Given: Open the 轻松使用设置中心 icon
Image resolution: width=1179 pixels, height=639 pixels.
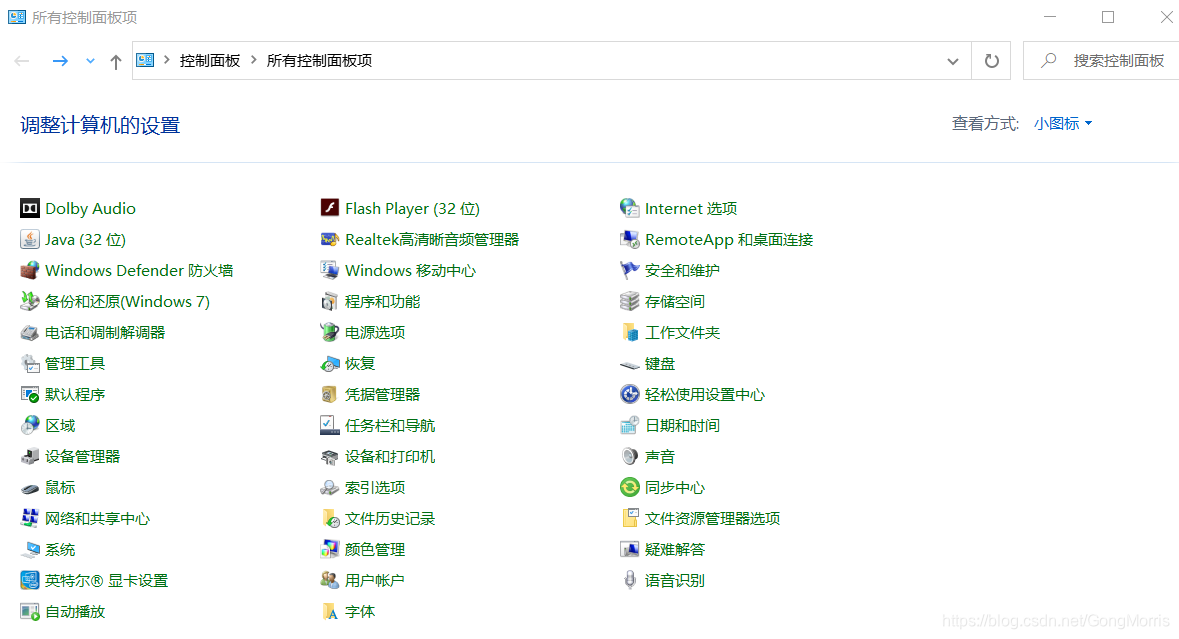Looking at the screenshot, I should point(629,394).
